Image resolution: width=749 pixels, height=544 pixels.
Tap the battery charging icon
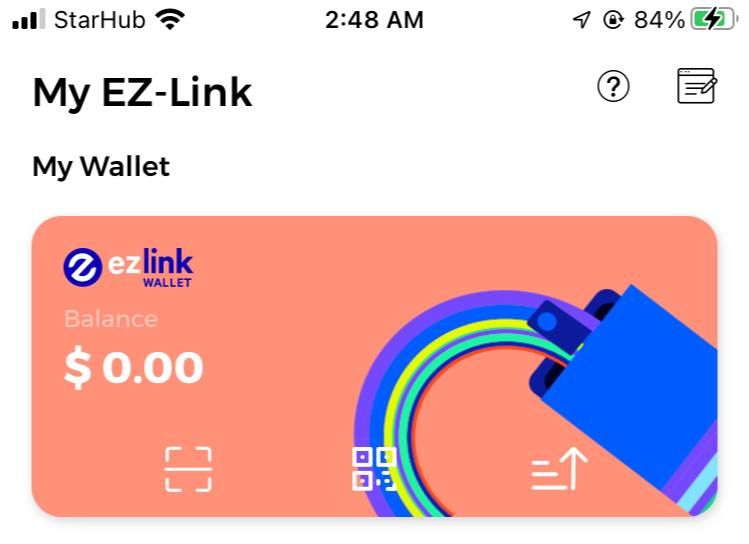coord(714,20)
